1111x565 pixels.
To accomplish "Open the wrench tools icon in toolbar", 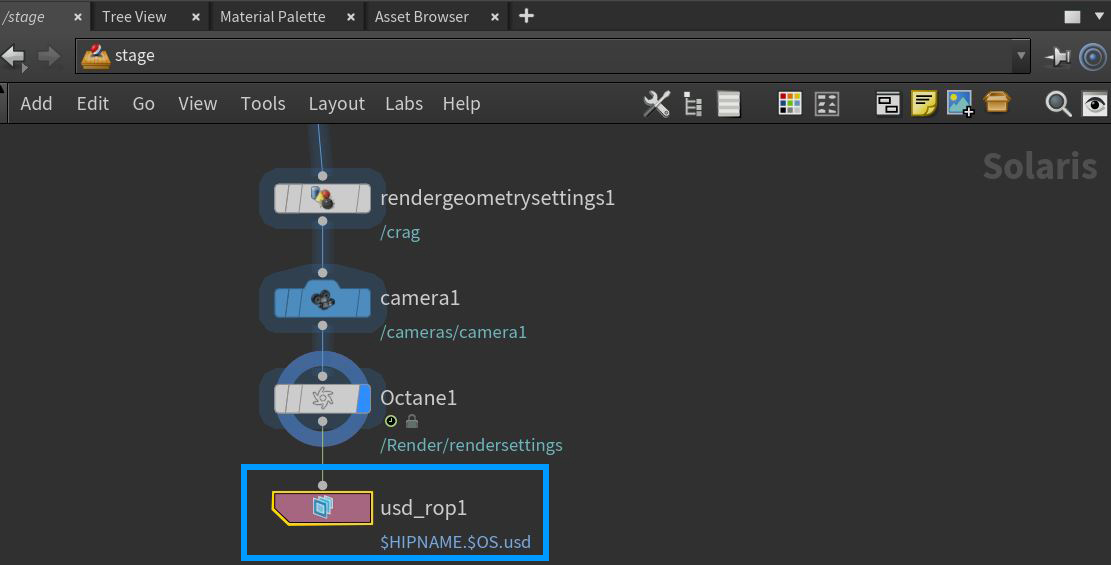I will [x=656, y=104].
